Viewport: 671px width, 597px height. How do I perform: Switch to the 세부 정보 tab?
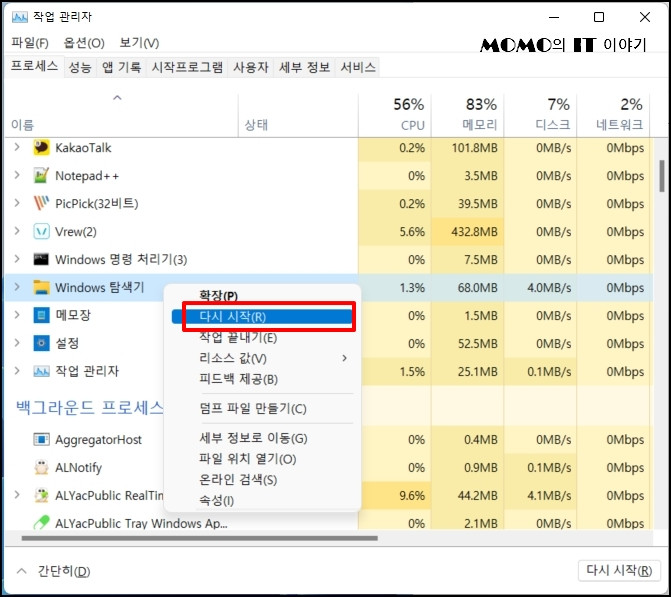pyautogui.click(x=305, y=67)
